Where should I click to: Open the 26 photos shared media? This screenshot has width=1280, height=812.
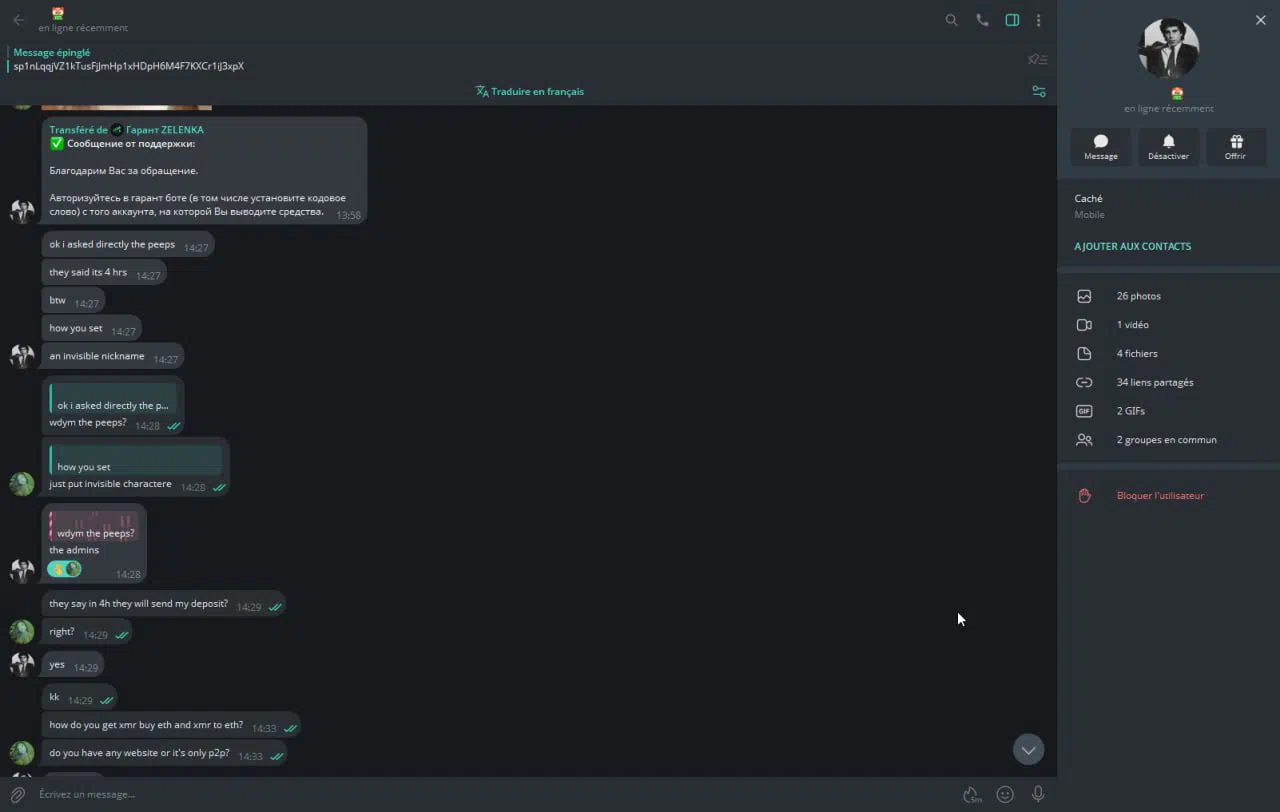1138,296
